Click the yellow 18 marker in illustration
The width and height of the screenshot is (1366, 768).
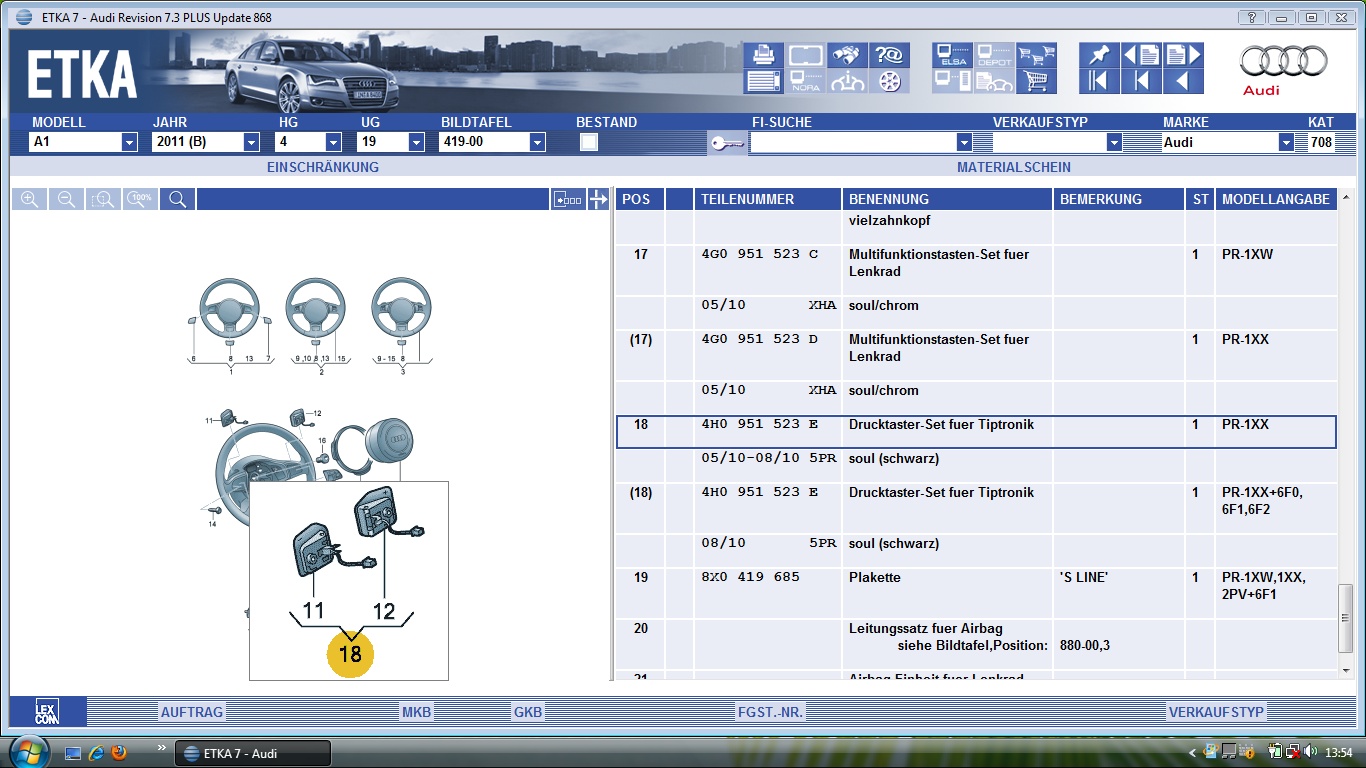pyautogui.click(x=350, y=654)
